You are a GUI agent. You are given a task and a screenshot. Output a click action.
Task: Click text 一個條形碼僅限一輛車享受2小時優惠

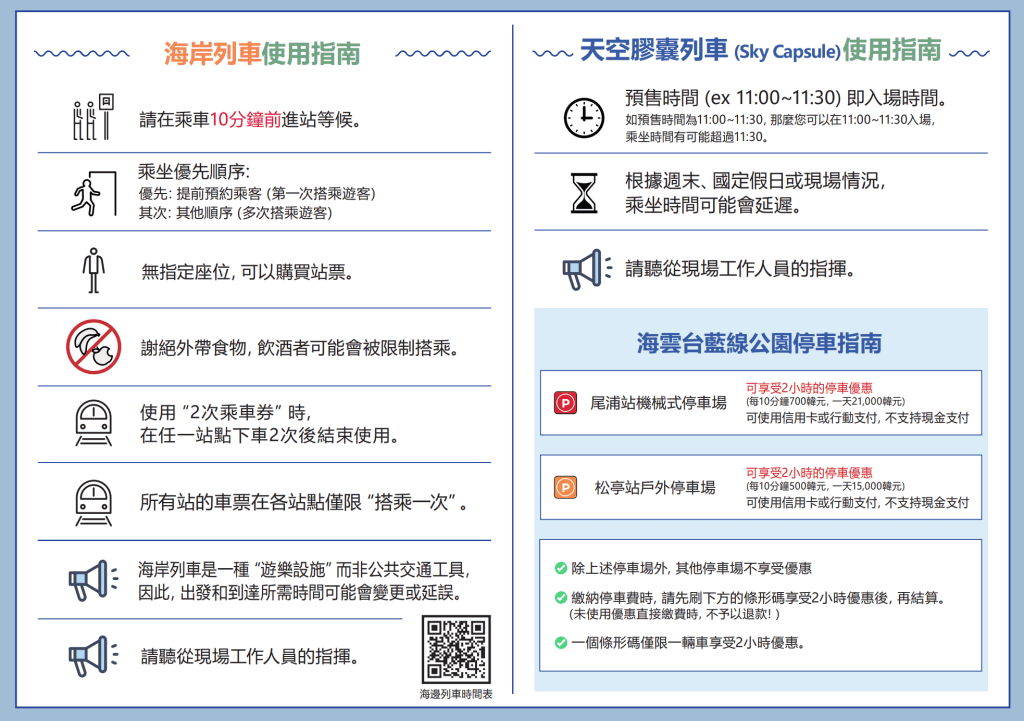(x=688, y=643)
